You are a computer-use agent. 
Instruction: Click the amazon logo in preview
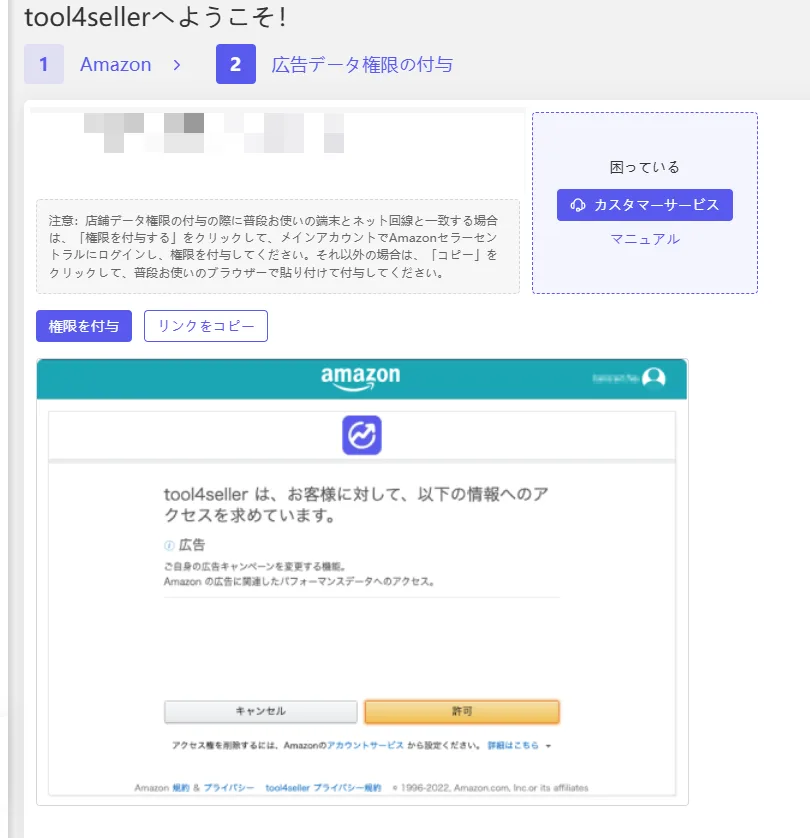[360, 378]
